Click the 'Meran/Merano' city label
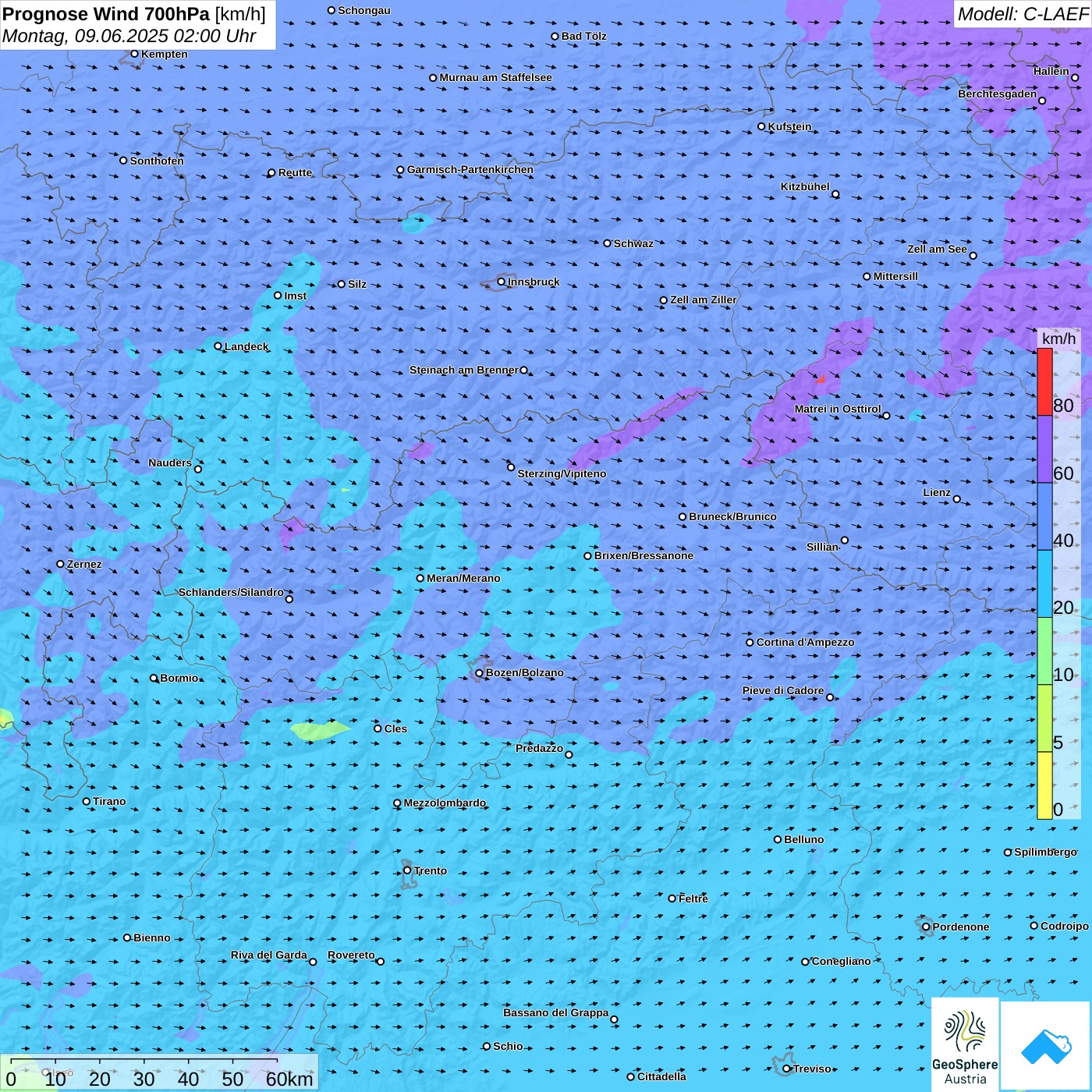1092x1092 pixels. pos(463,578)
